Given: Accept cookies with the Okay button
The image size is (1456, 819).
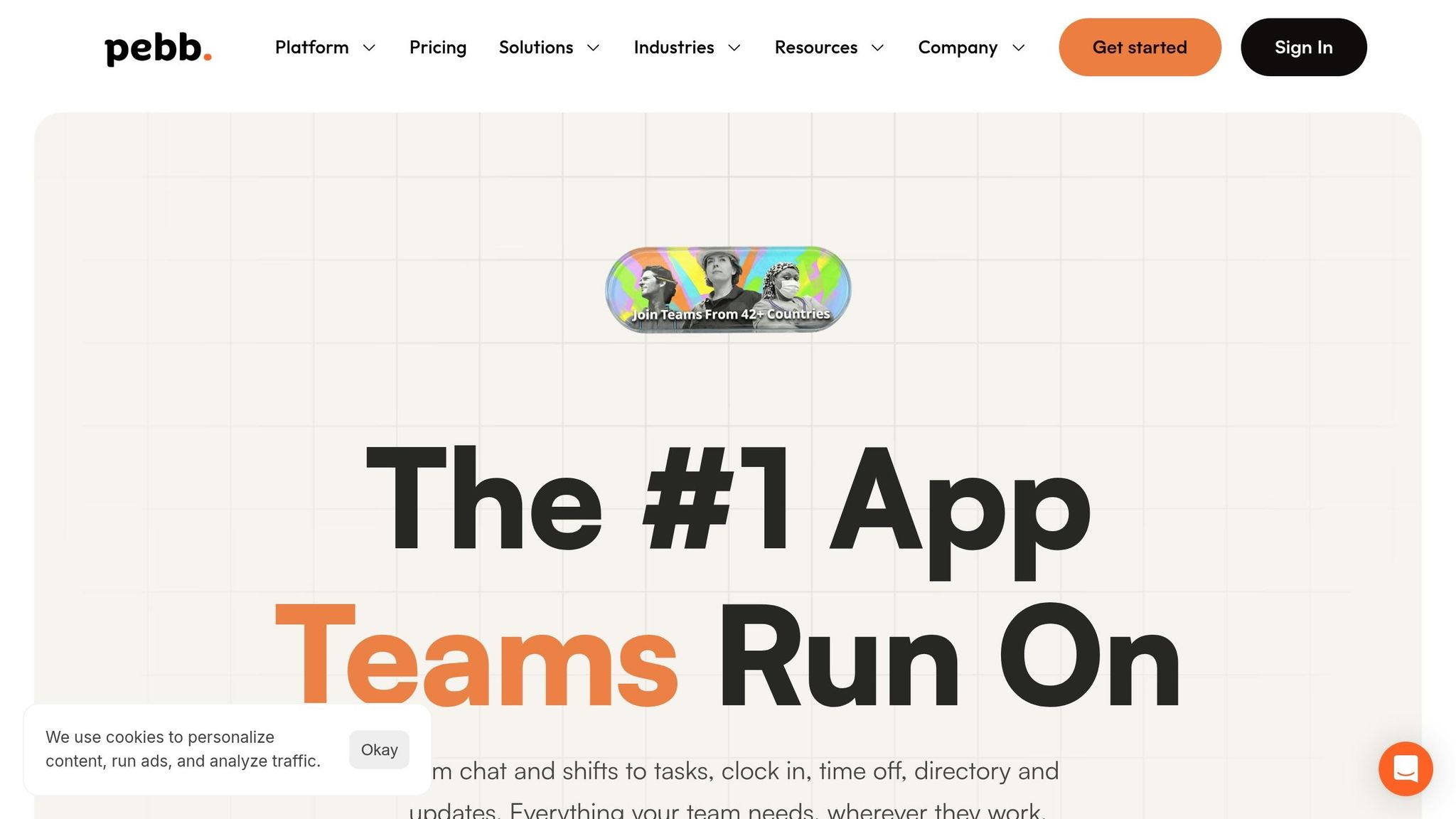Looking at the screenshot, I should pos(379,749).
